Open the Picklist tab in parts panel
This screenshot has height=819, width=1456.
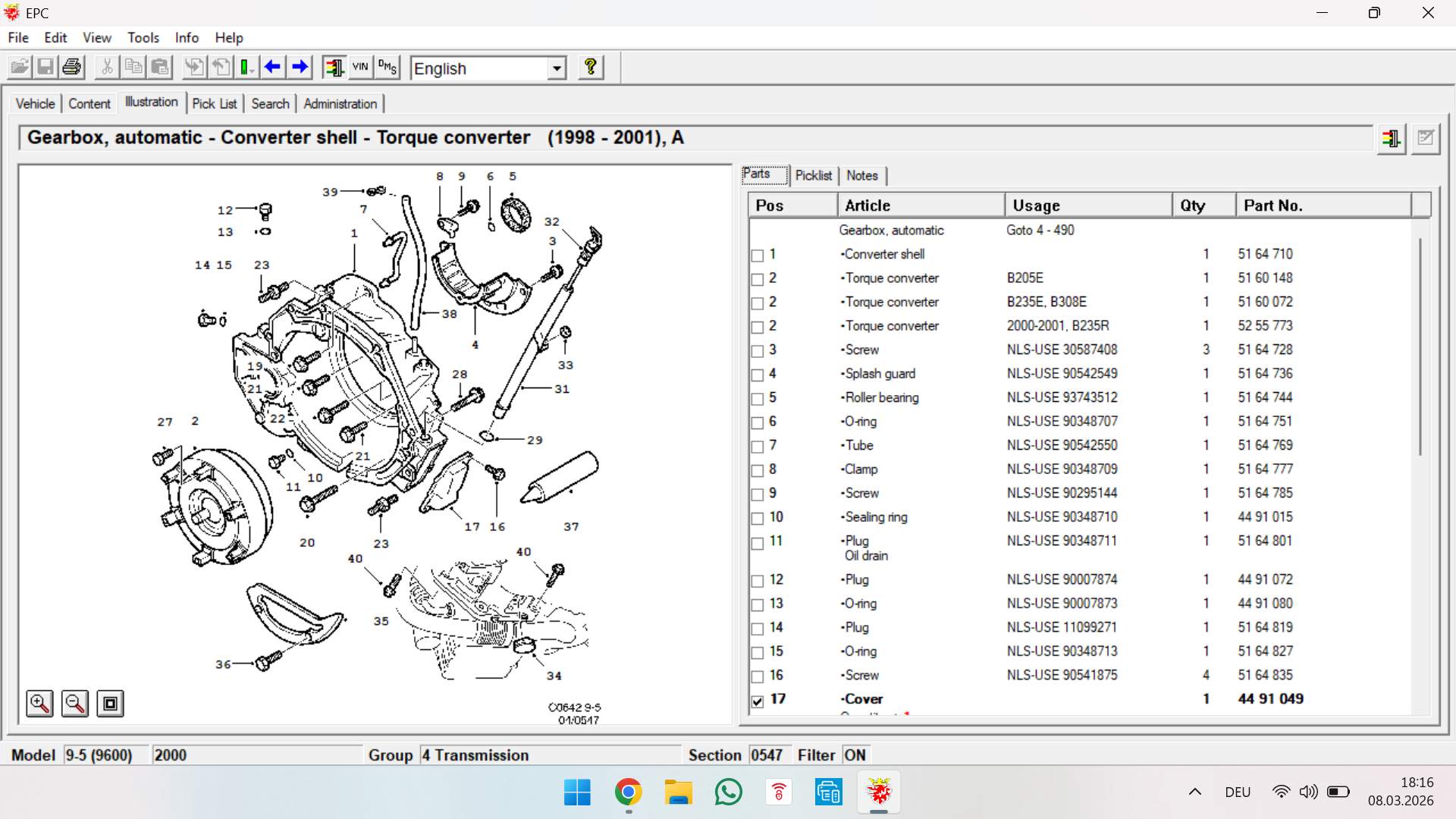tap(813, 175)
